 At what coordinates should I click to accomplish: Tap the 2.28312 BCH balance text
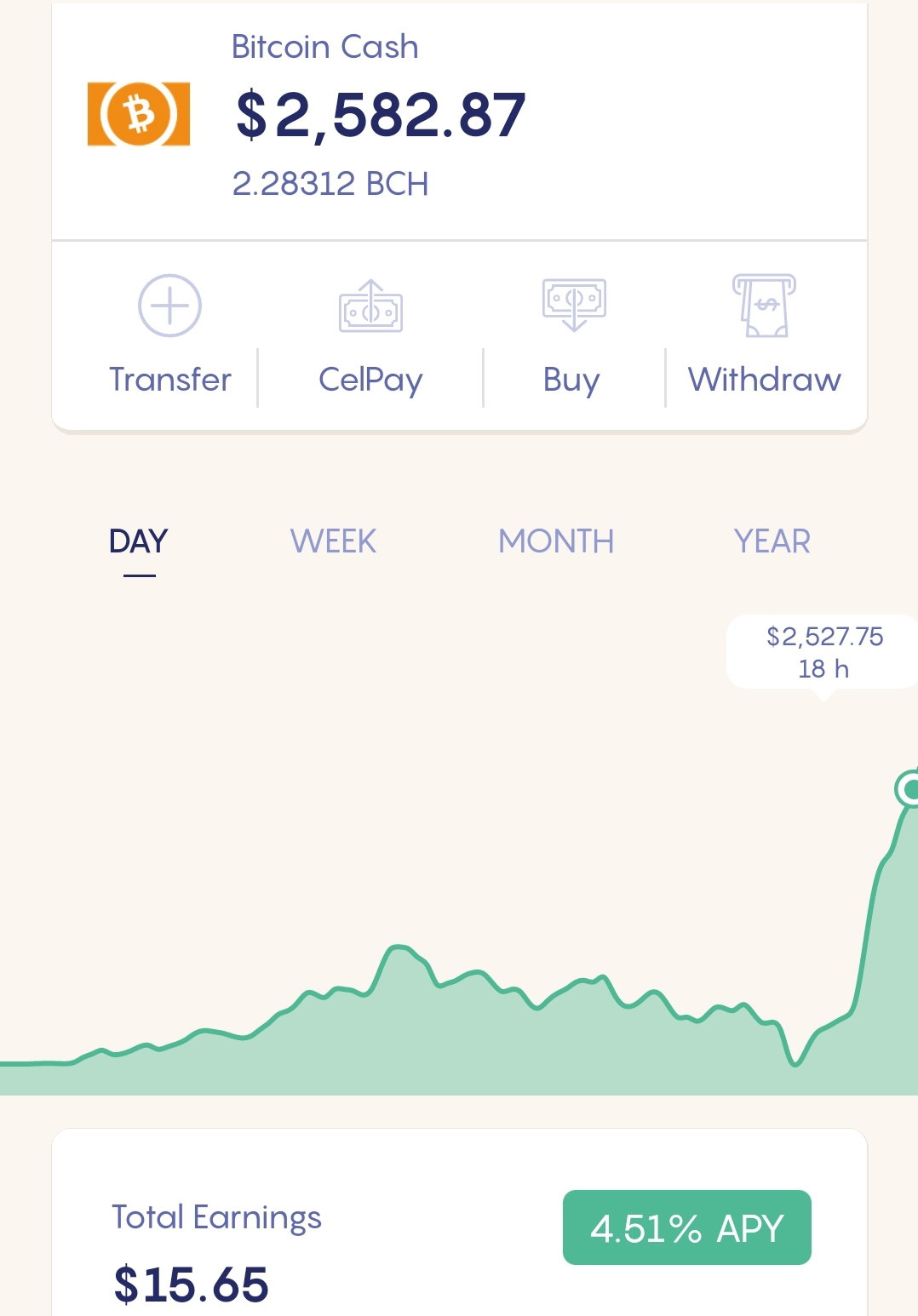[x=330, y=184]
